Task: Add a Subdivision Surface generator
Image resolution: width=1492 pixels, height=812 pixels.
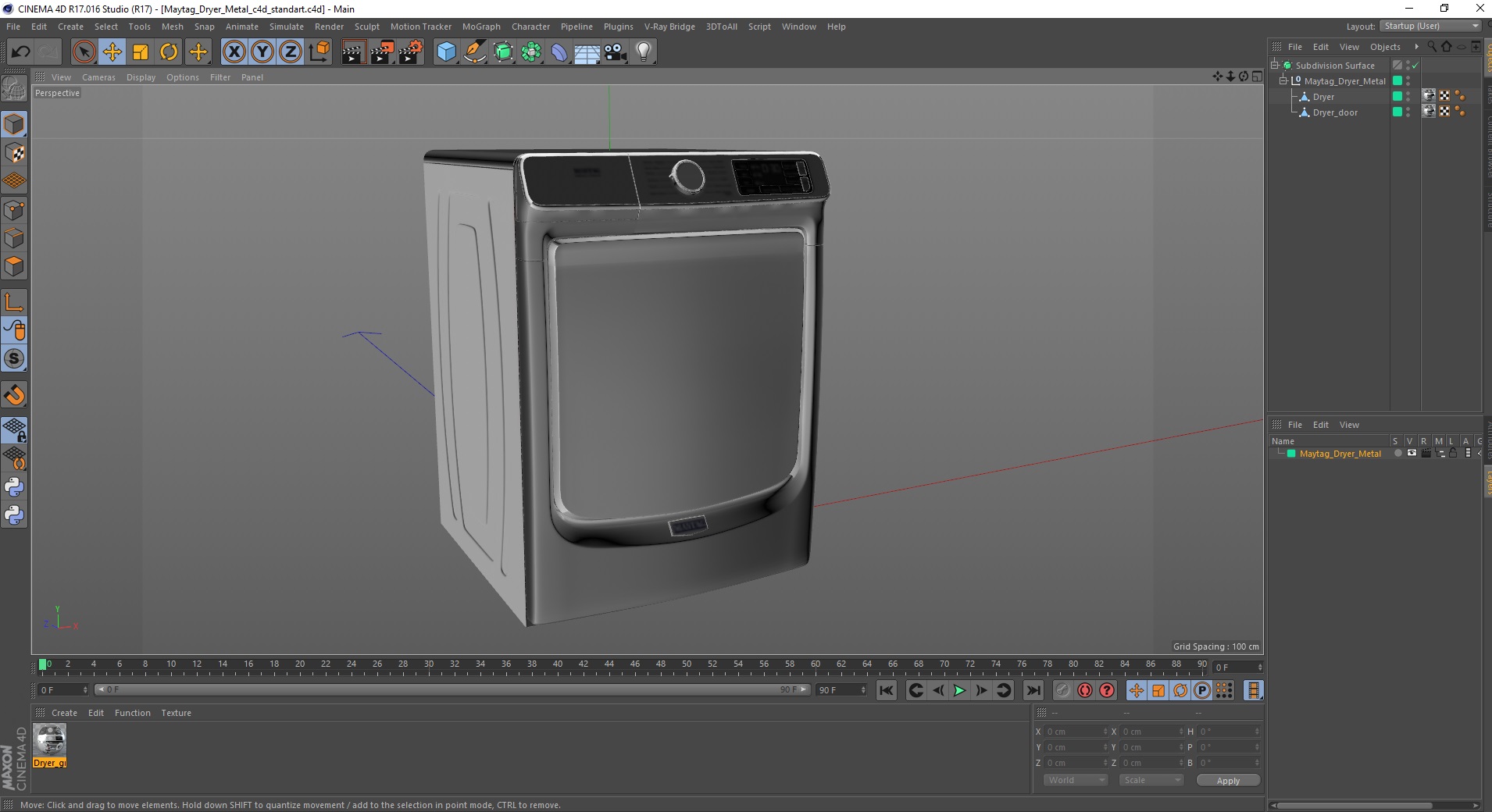Action: [503, 52]
